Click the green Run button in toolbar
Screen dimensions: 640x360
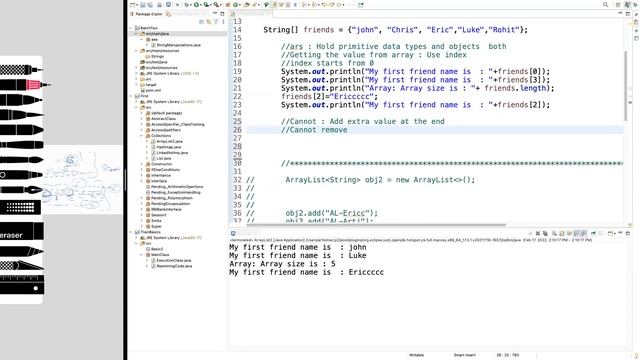196,5
